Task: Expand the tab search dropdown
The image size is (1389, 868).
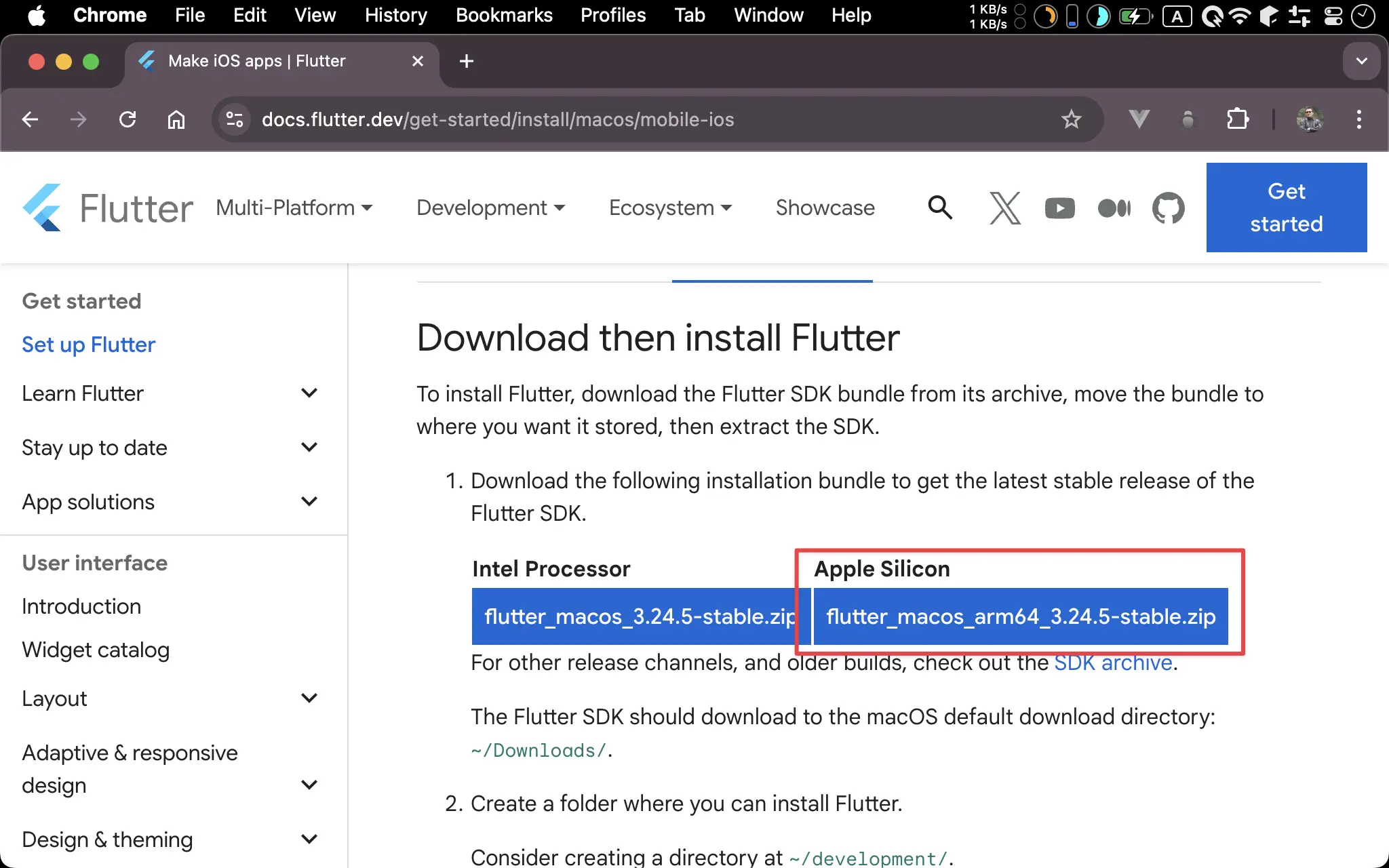Action: pos(1361,61)
